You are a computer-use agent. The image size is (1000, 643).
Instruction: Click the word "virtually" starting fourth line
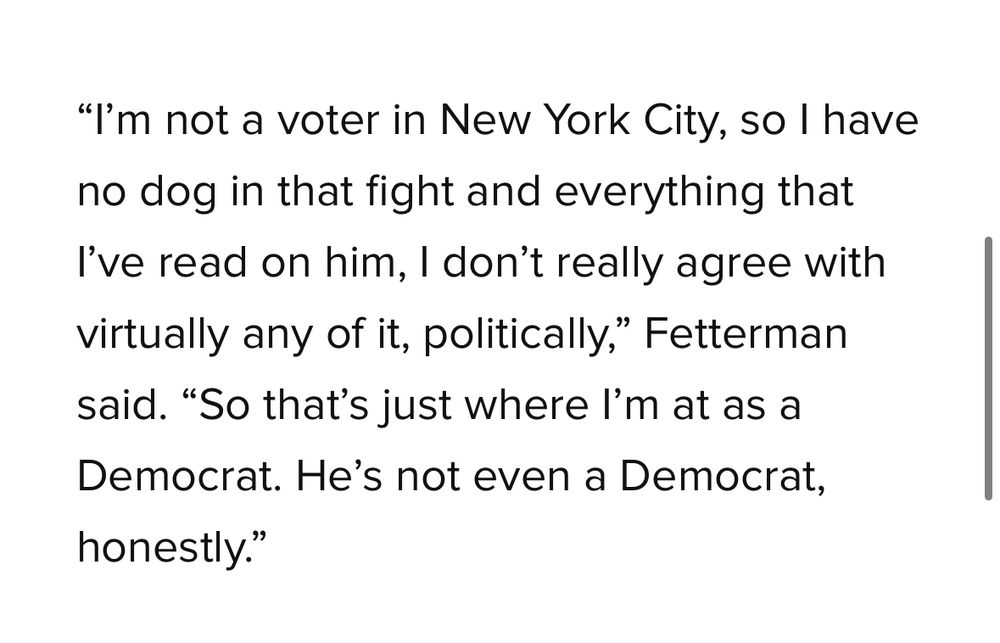coord(152,336)
